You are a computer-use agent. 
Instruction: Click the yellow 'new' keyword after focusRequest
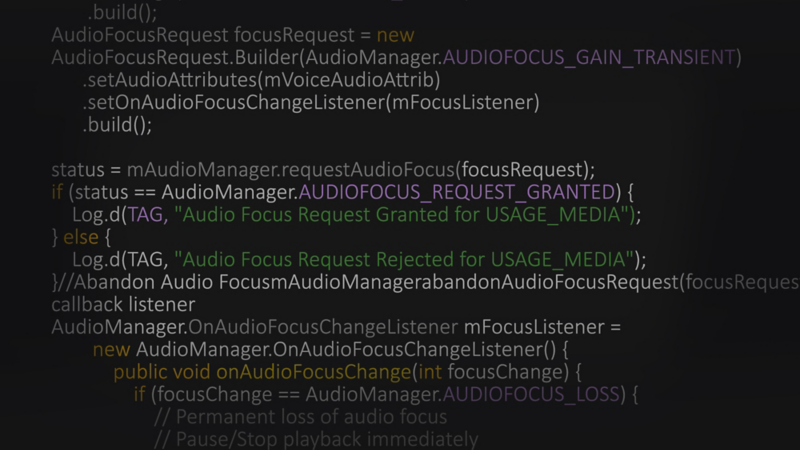395,35
